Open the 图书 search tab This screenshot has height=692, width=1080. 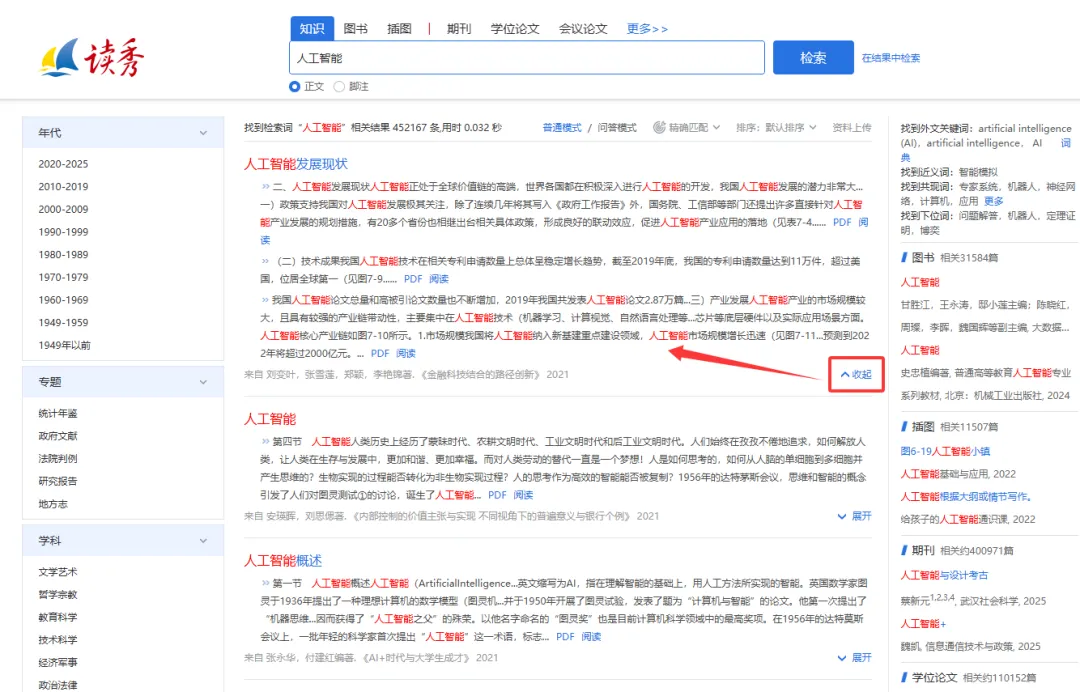click(x=355, y=29)
